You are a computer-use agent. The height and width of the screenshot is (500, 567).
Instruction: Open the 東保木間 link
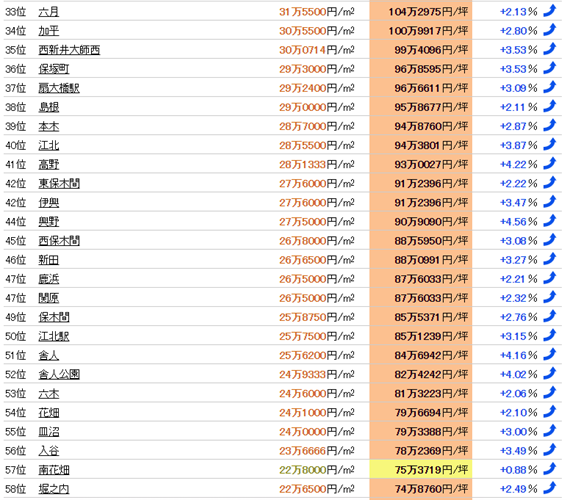coord(59,183)
